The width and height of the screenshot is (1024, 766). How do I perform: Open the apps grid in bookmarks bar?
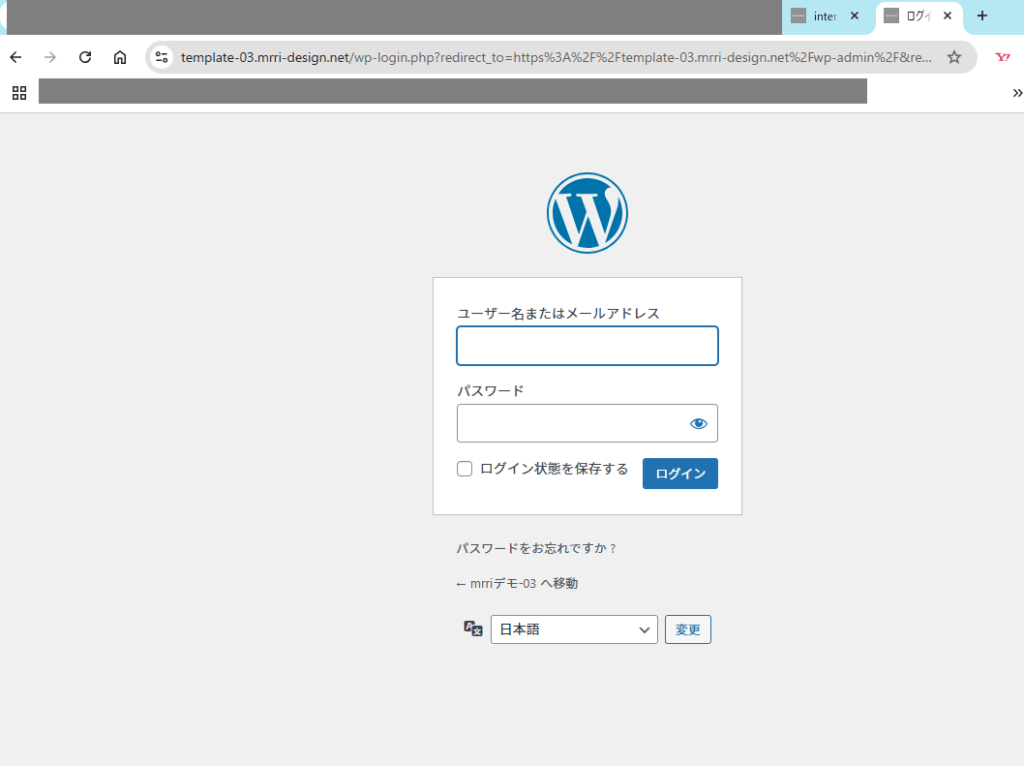tap(19, 93)
